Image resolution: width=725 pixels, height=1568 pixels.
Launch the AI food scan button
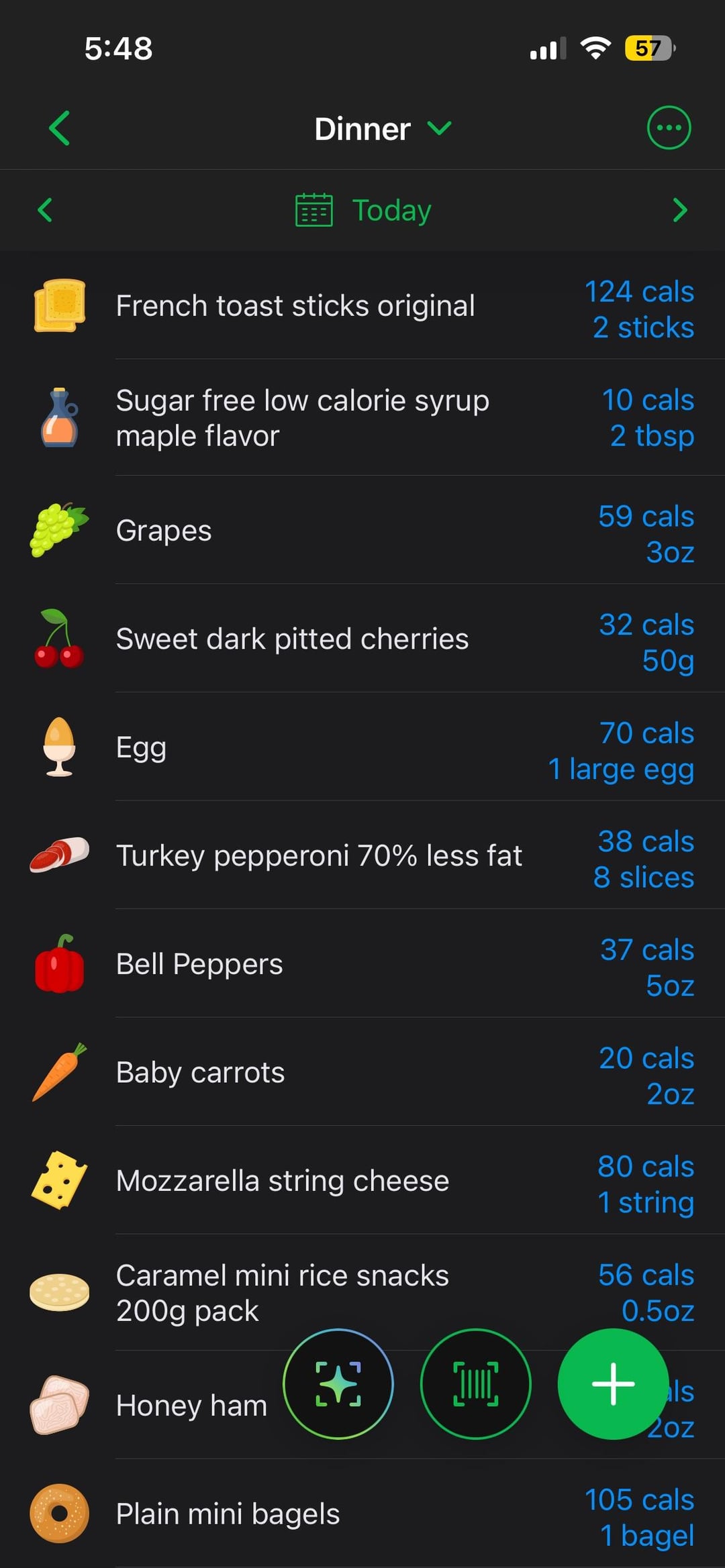338,1383
